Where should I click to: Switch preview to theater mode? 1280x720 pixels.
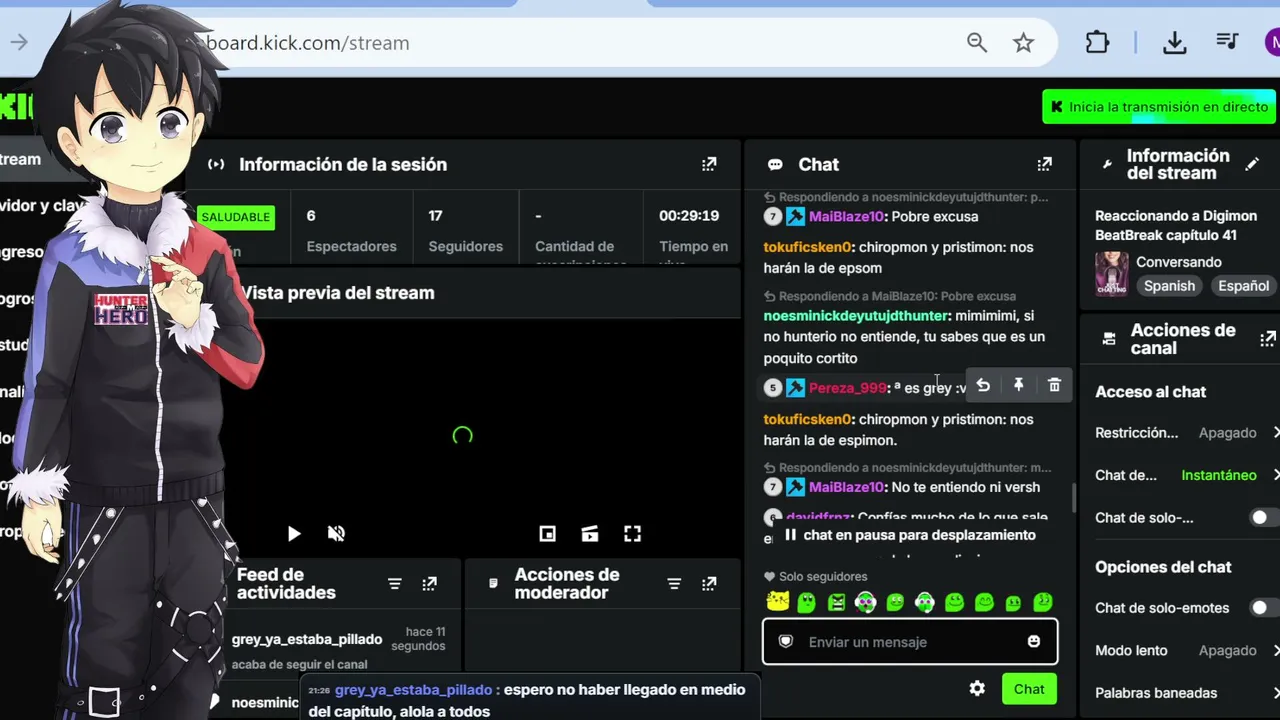pos(590,534)
